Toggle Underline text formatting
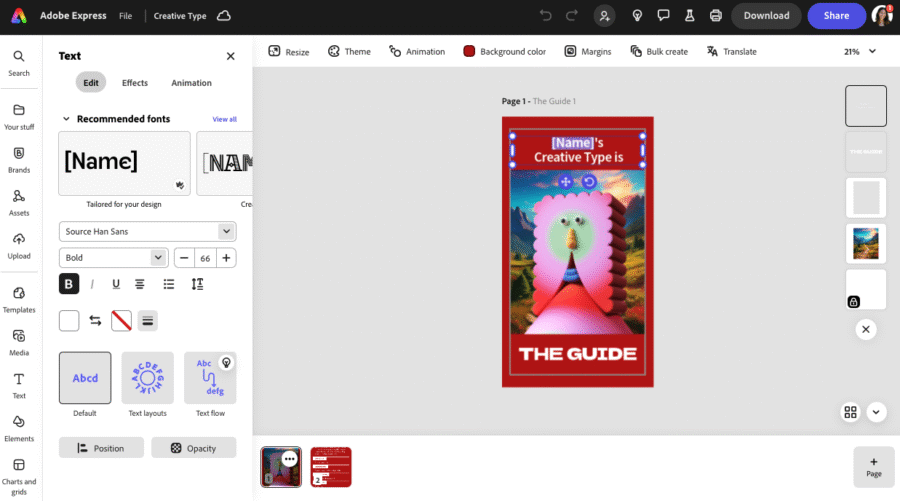Screen dimensions: 900x501 point(116,284)
